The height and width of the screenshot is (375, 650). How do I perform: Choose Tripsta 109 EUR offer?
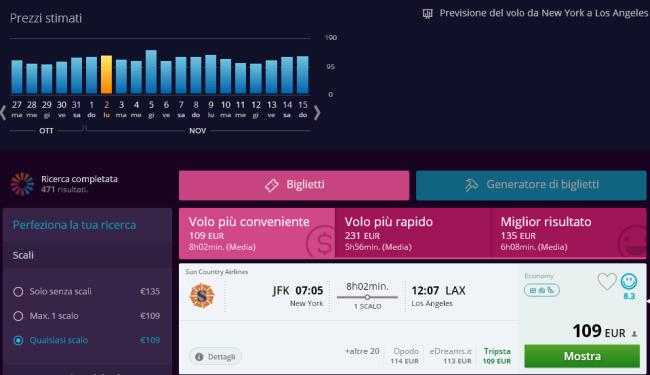point(497,356)
